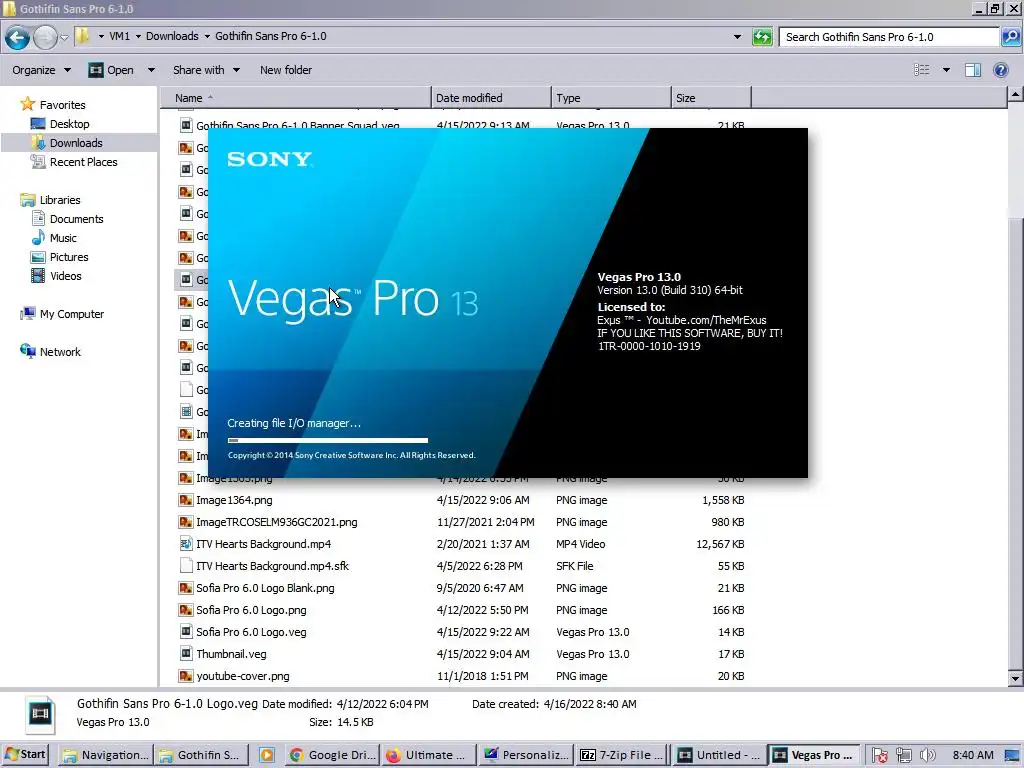The height and width of the screenshot is (768, 1024).
Task: Click the VM1 breadcrumb segment
Action: click(x=120, y=36)
